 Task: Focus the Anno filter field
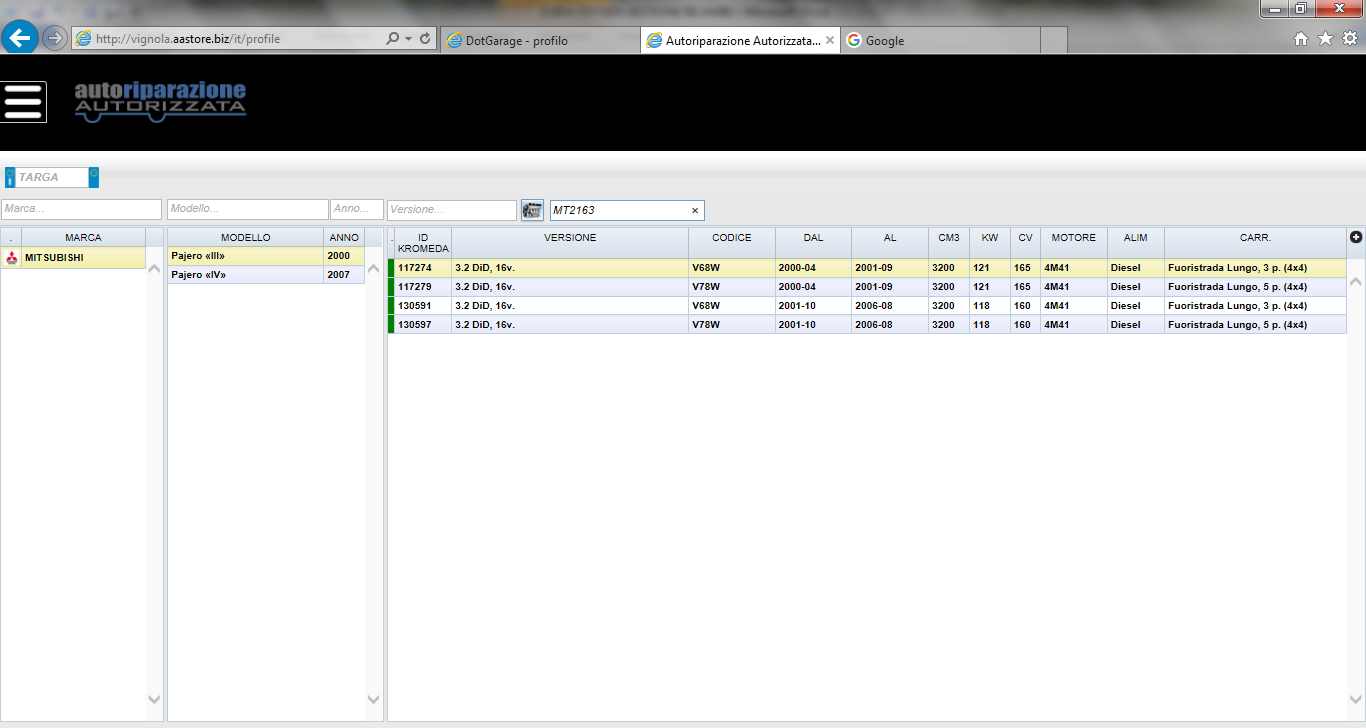(x=357, y=210)
